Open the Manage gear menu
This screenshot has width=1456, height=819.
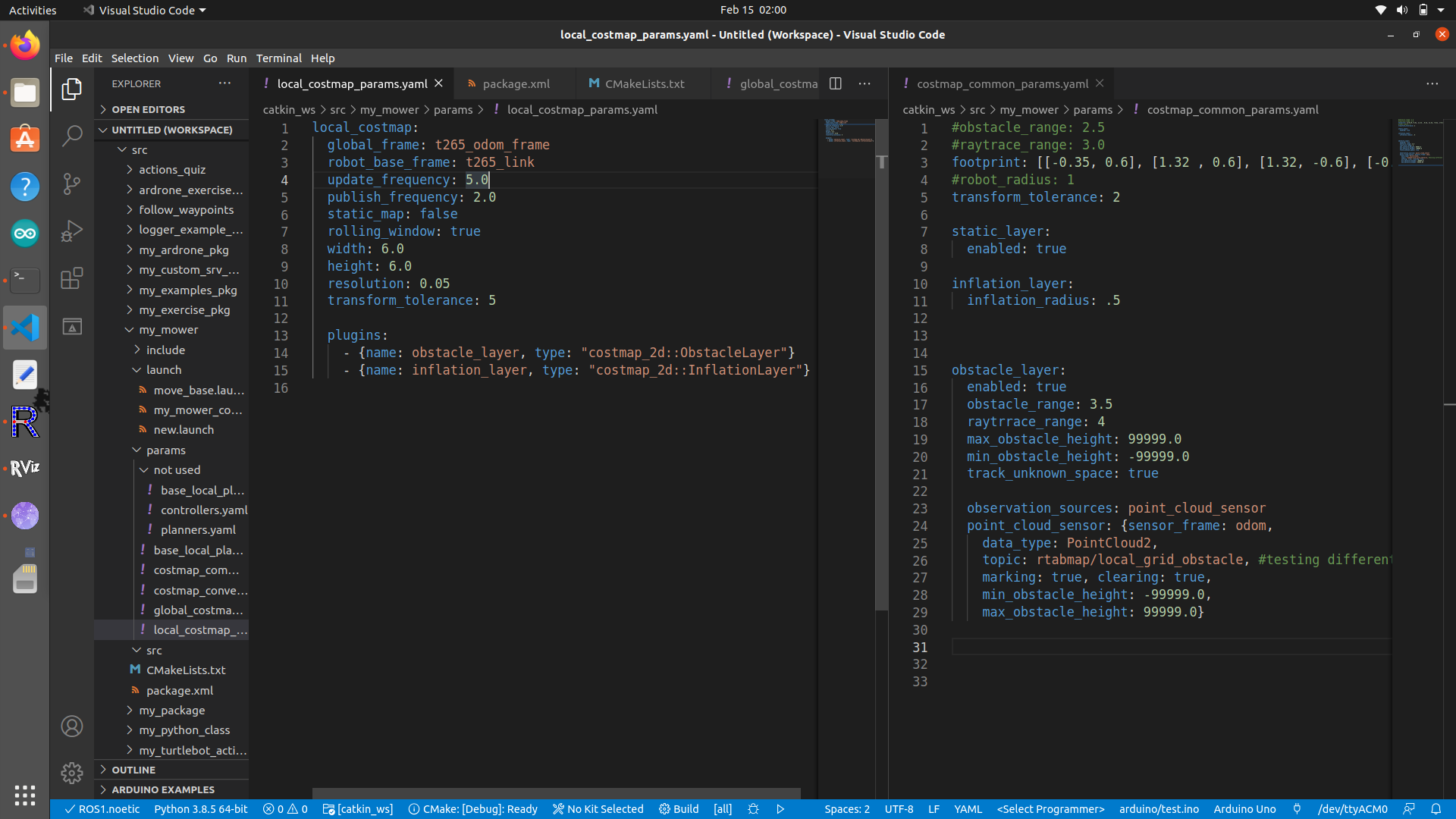pyautogui.click(x=72, y=773)
